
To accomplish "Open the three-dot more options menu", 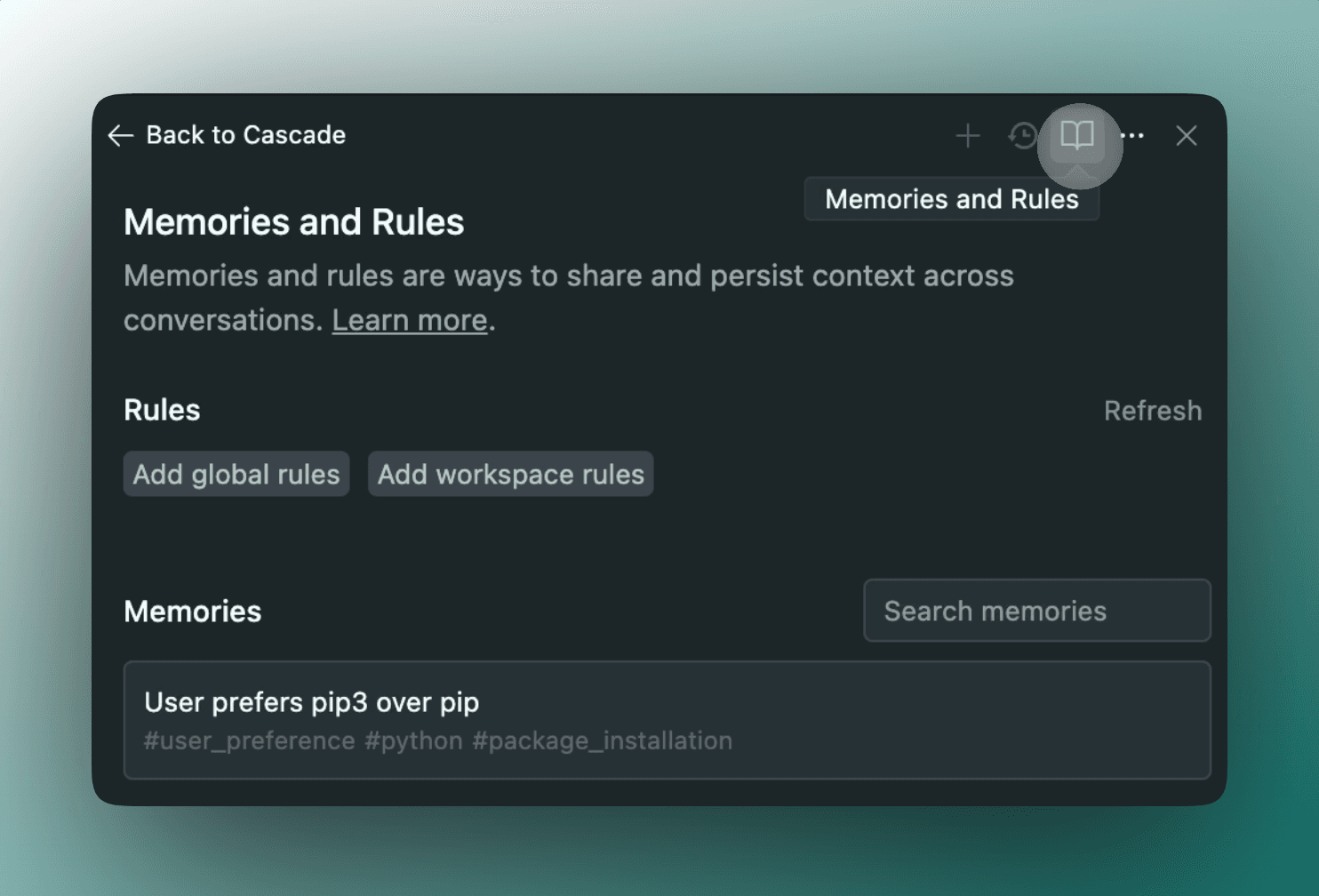I will coord(1132,136).
